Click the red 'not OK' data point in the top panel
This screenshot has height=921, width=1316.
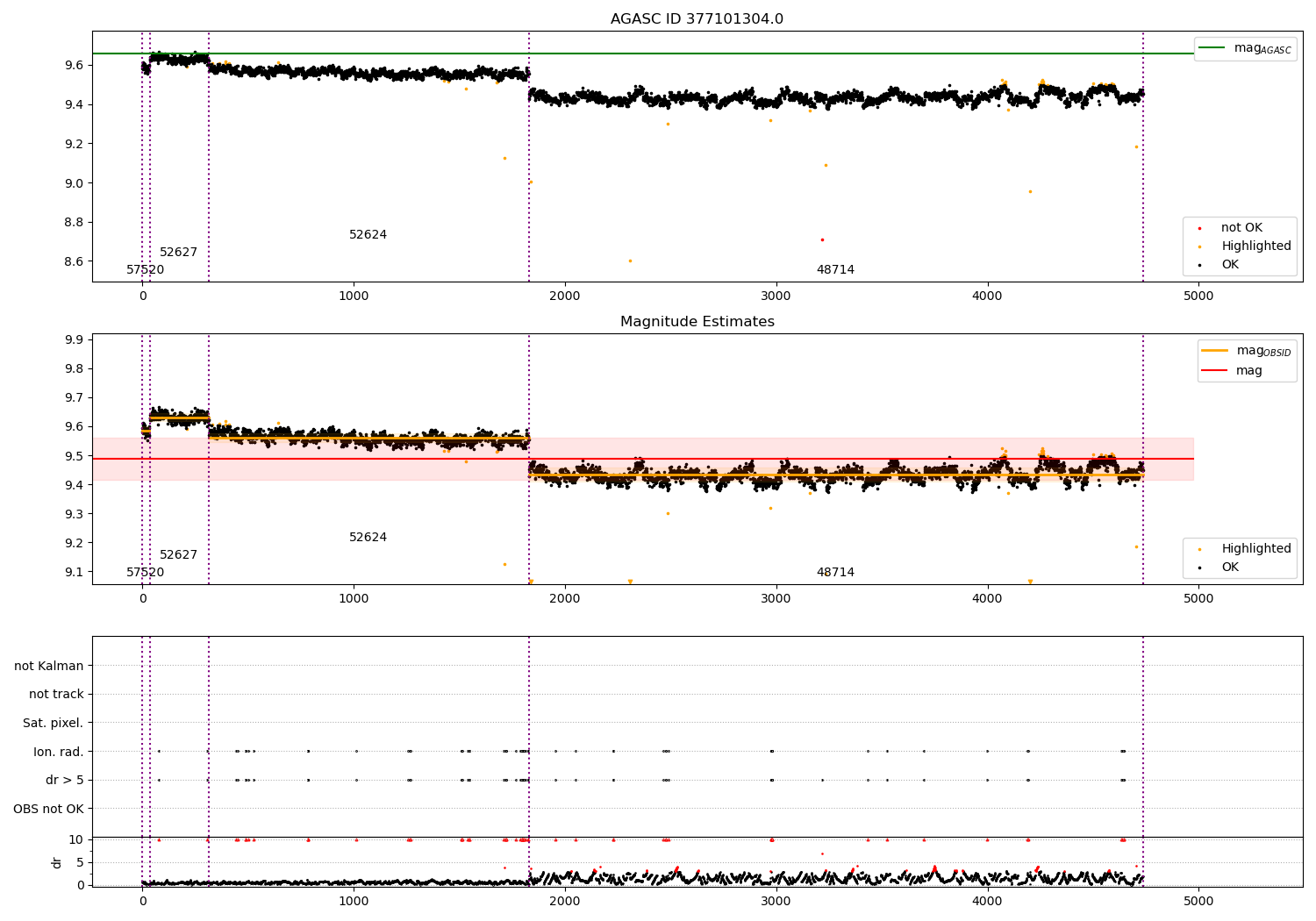(x=822, y=239)
